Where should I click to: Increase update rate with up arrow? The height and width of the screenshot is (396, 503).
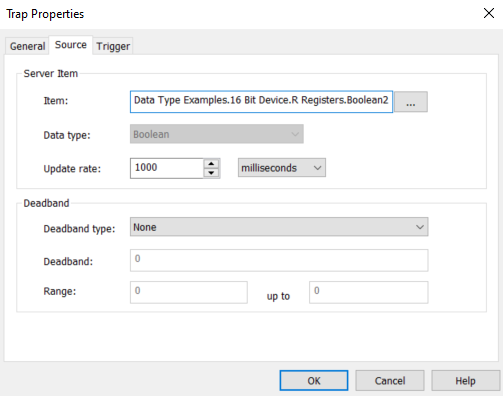coord(211,164)
